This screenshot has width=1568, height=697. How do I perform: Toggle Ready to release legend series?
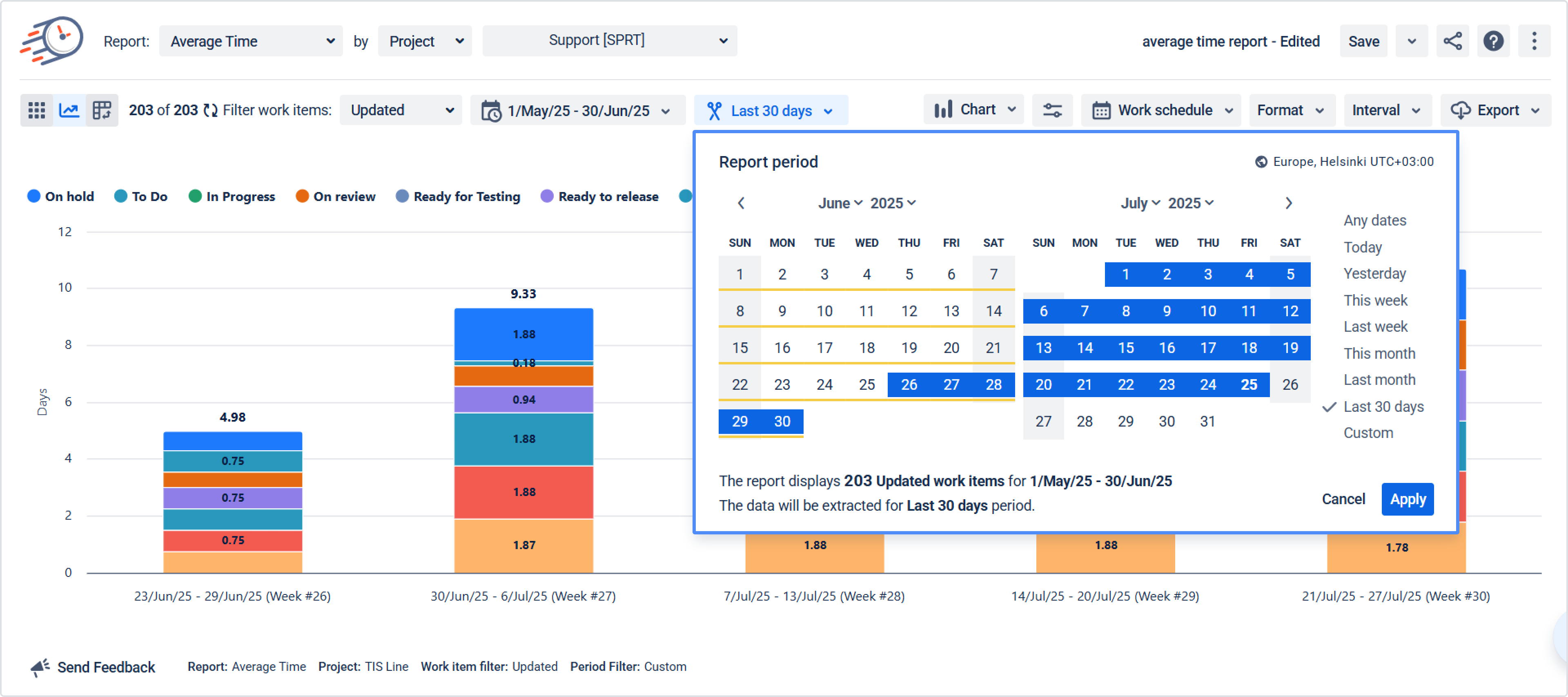click(599, 196)
